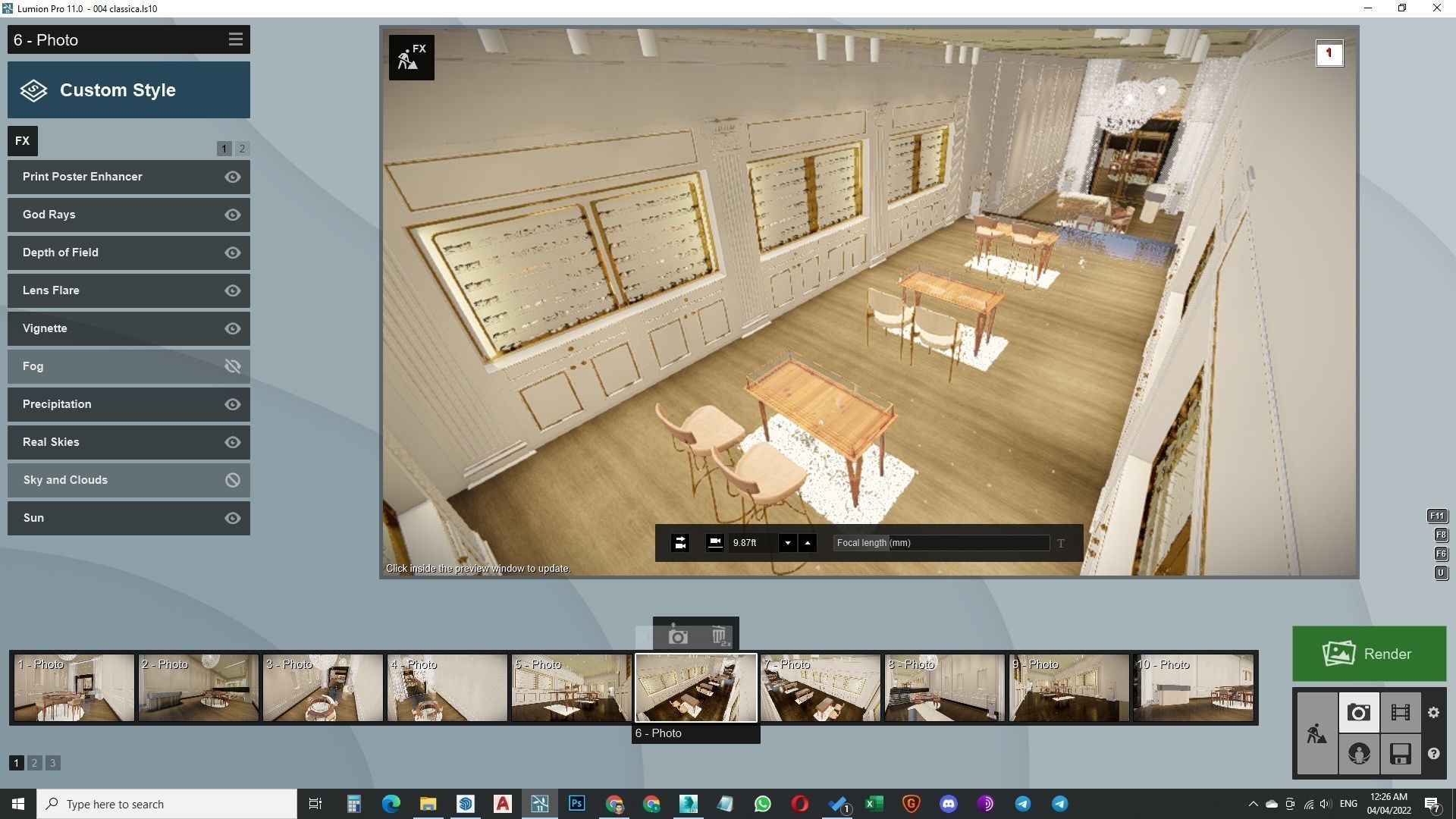
Task: Click the camera swap icon in preview bar
Action: (680, 543)
